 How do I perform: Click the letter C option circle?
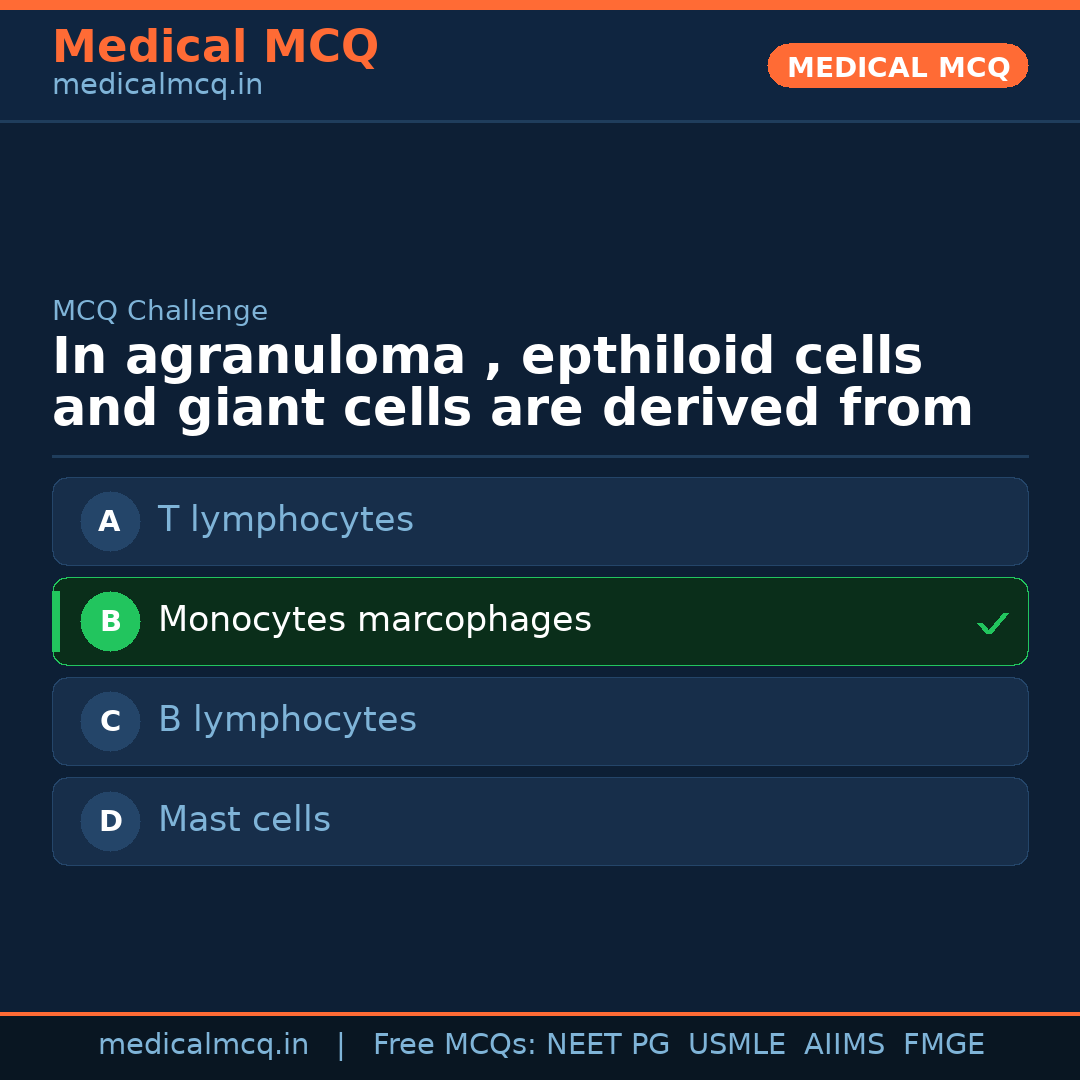point(110,721)
